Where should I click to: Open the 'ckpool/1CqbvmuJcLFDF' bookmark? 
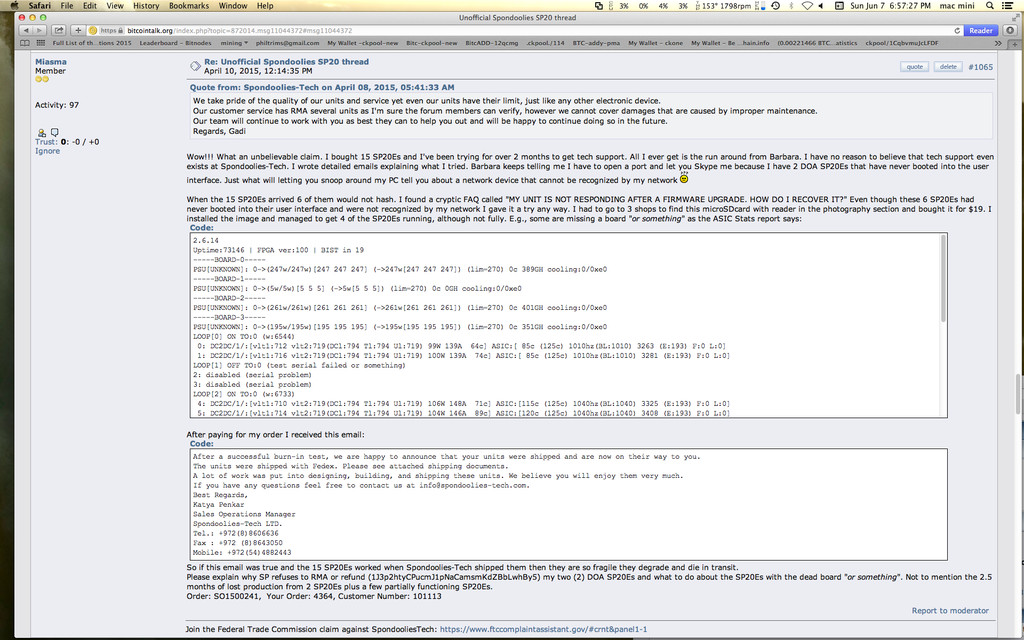coord(902,43)
